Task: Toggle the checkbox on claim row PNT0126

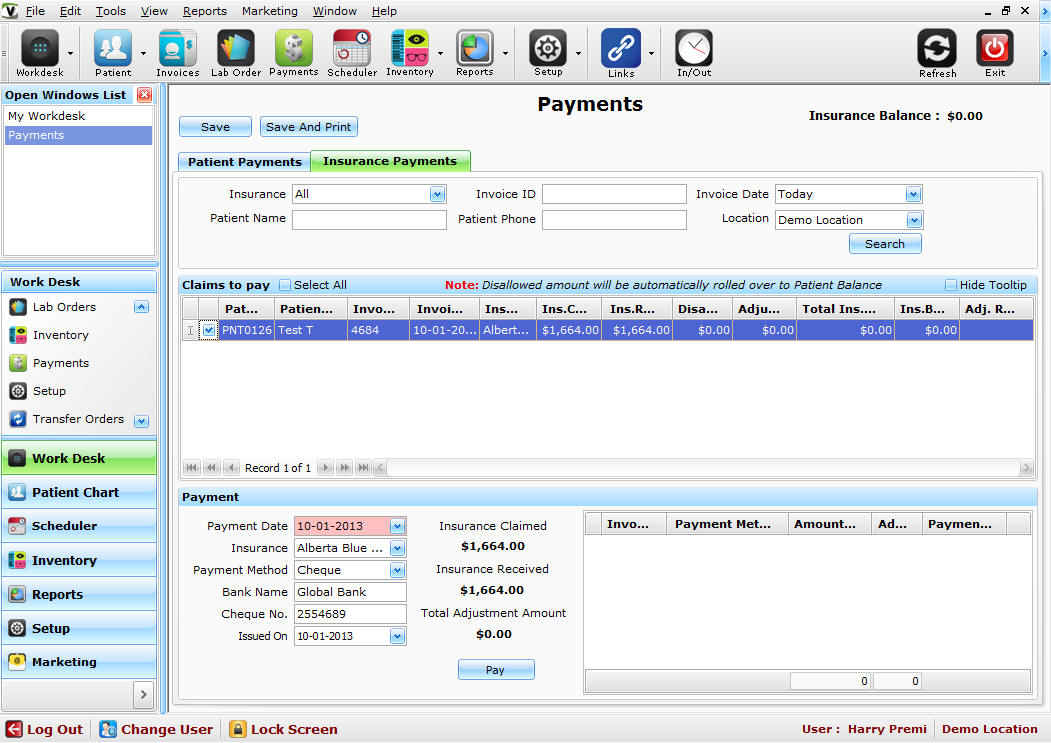Action: 209,330
